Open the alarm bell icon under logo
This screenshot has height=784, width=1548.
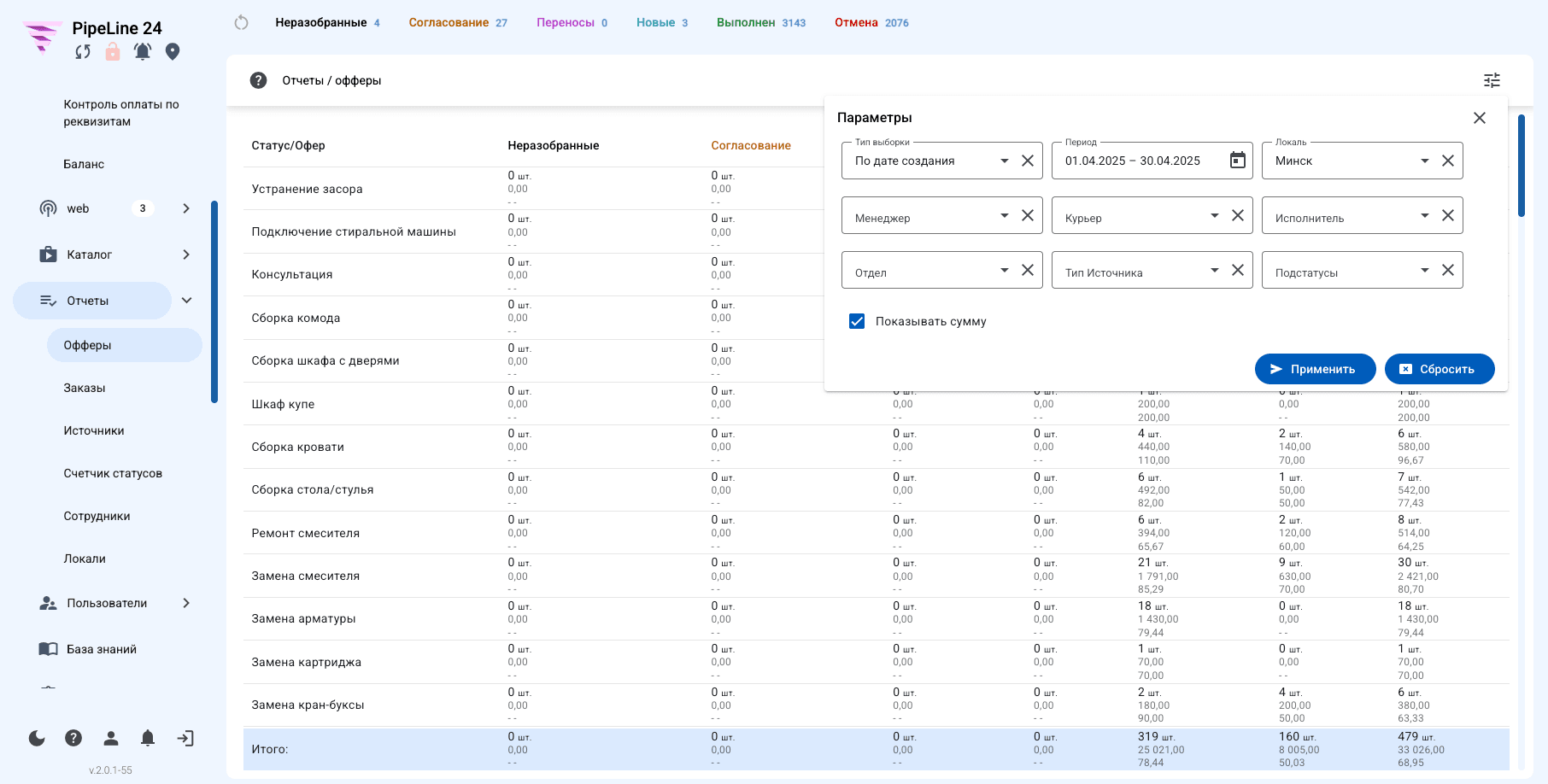143,52
